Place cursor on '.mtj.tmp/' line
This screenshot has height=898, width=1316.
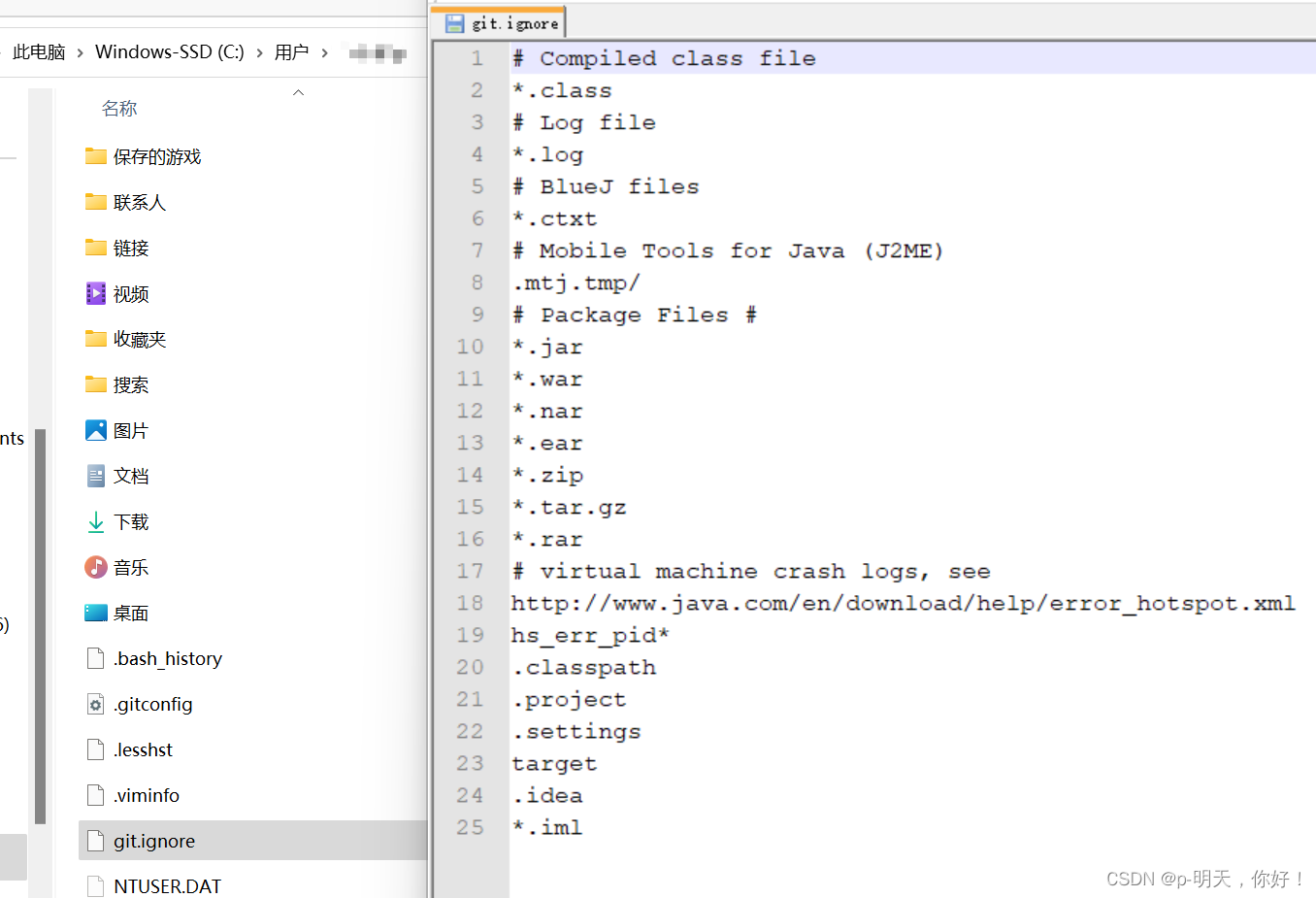pyautogui.click(x=576, y=283)
